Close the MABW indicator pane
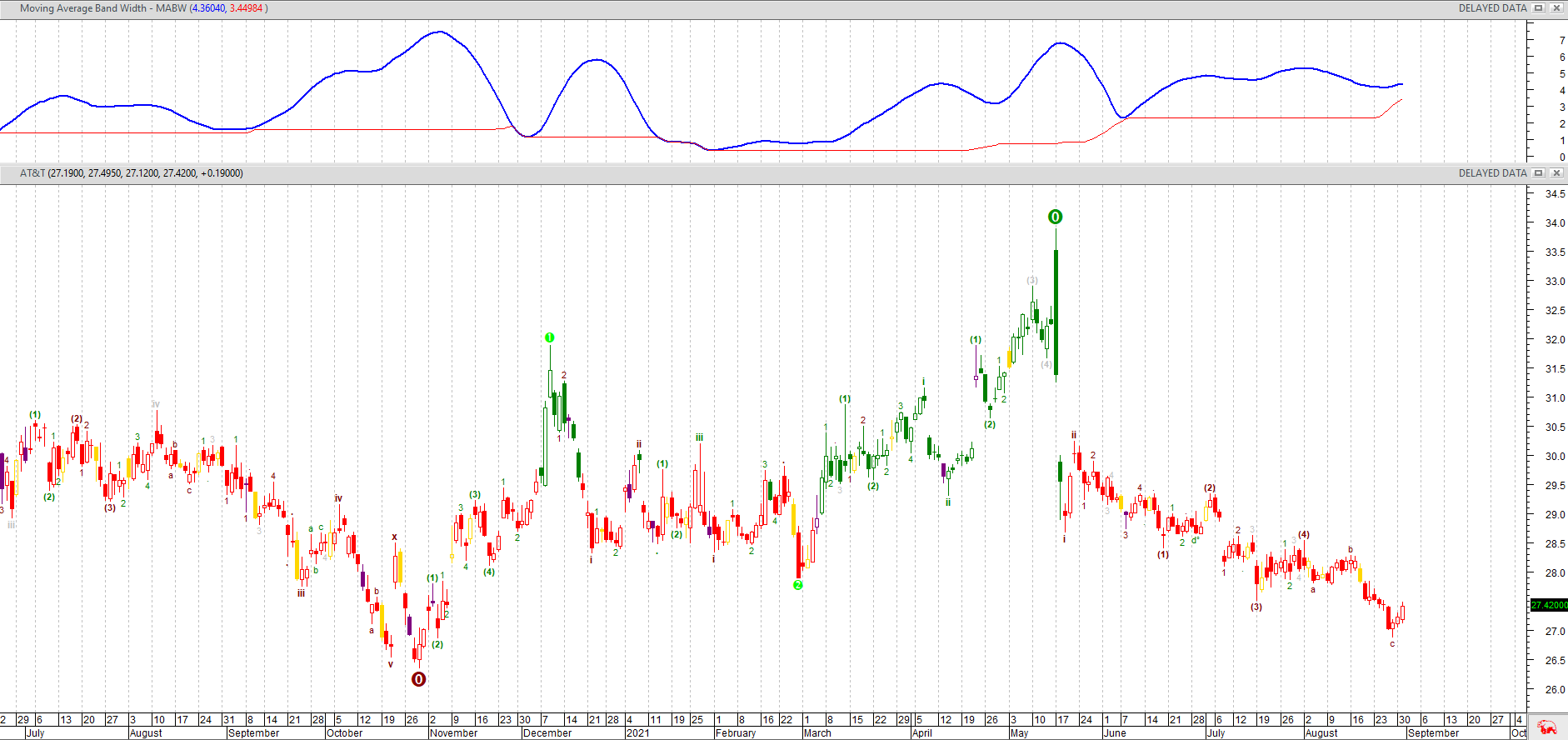 [x=1556, y=8]
